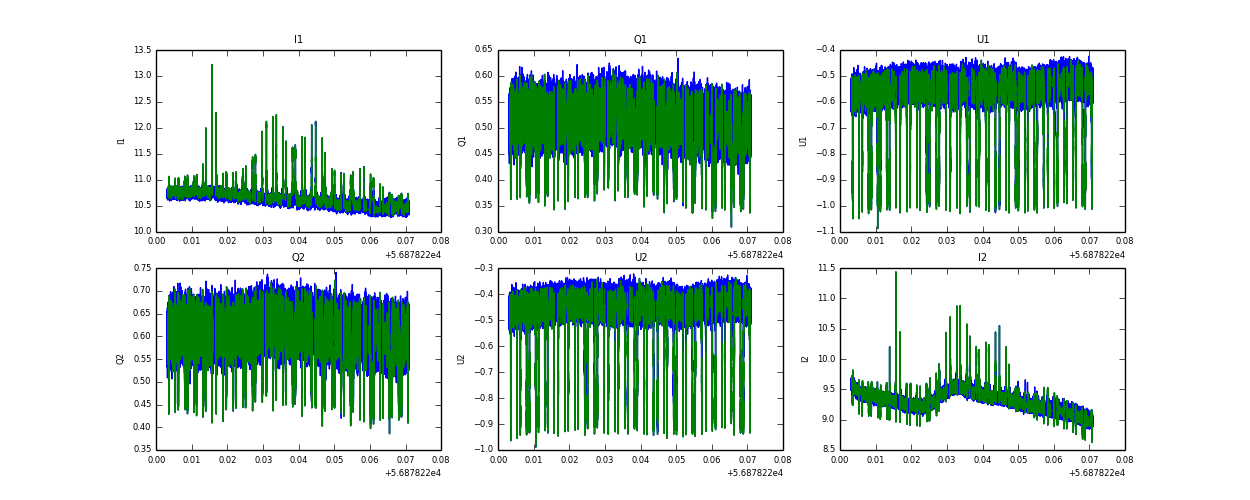Click the rotated I1 y-axis label
Image resolution: width=1250 pixels, height=500 pixels.
pyautogui.click(x=121, y=141)
